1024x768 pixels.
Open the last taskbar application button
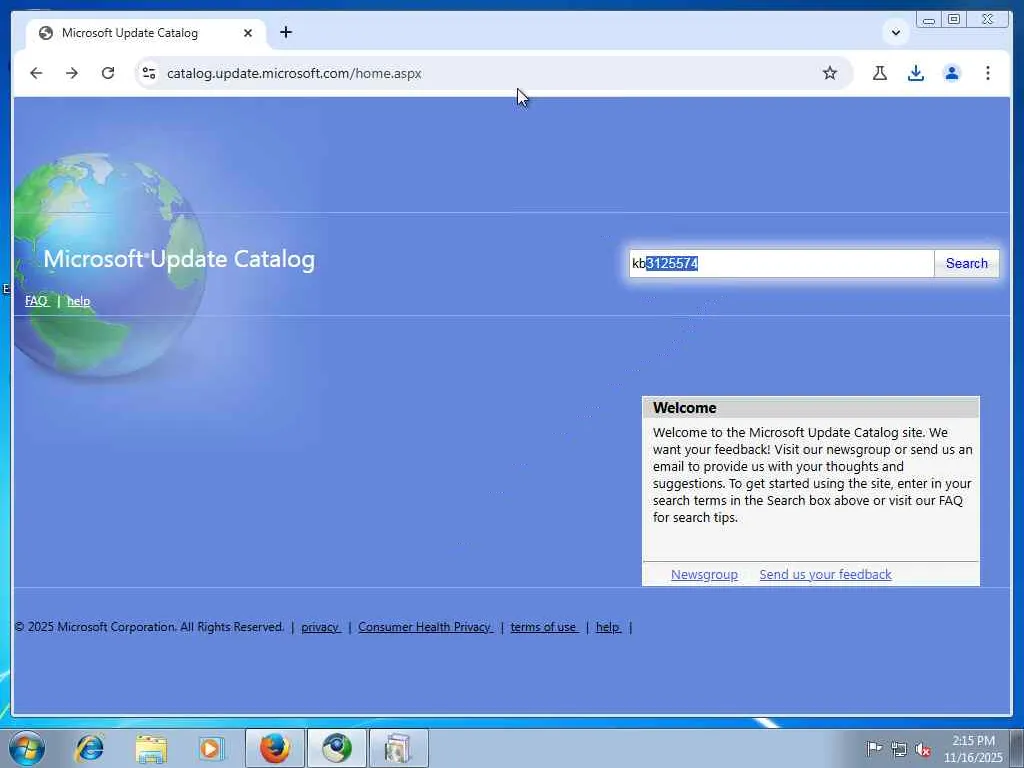coord(398,748)
